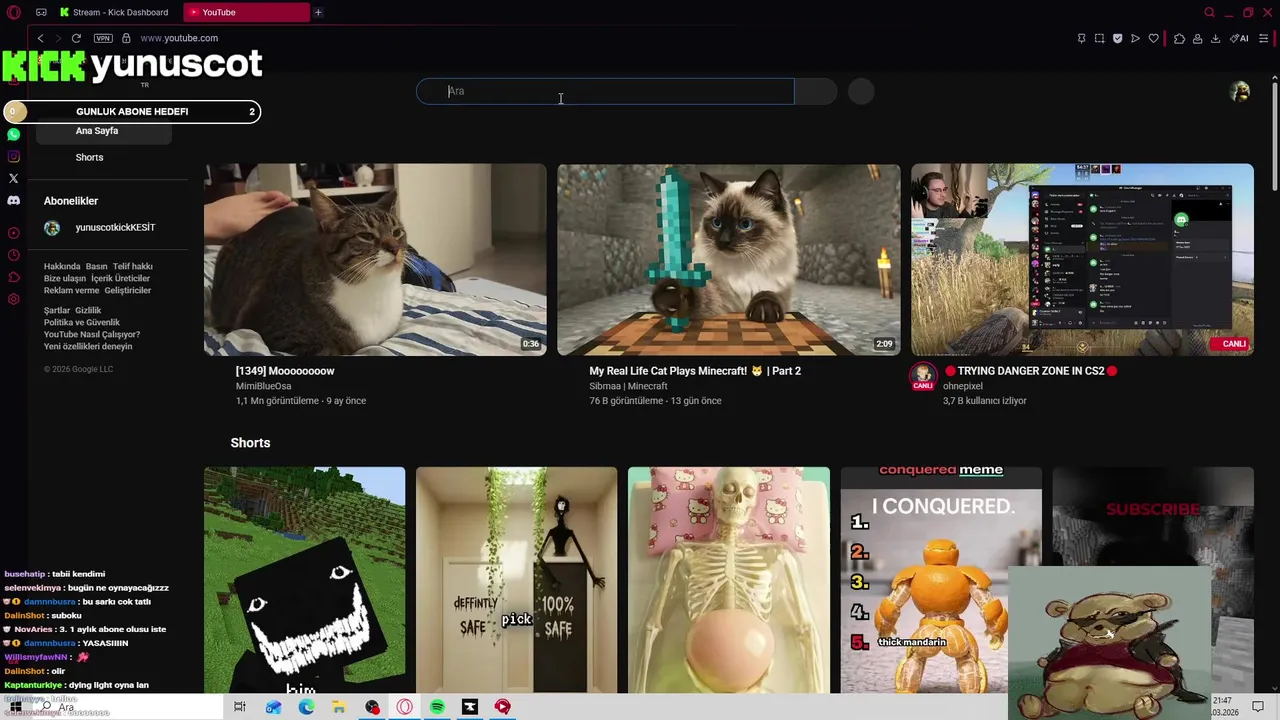
Task: Open the Telif hakkı footer link
Action: pyautogui.click(x=132, y=267)
